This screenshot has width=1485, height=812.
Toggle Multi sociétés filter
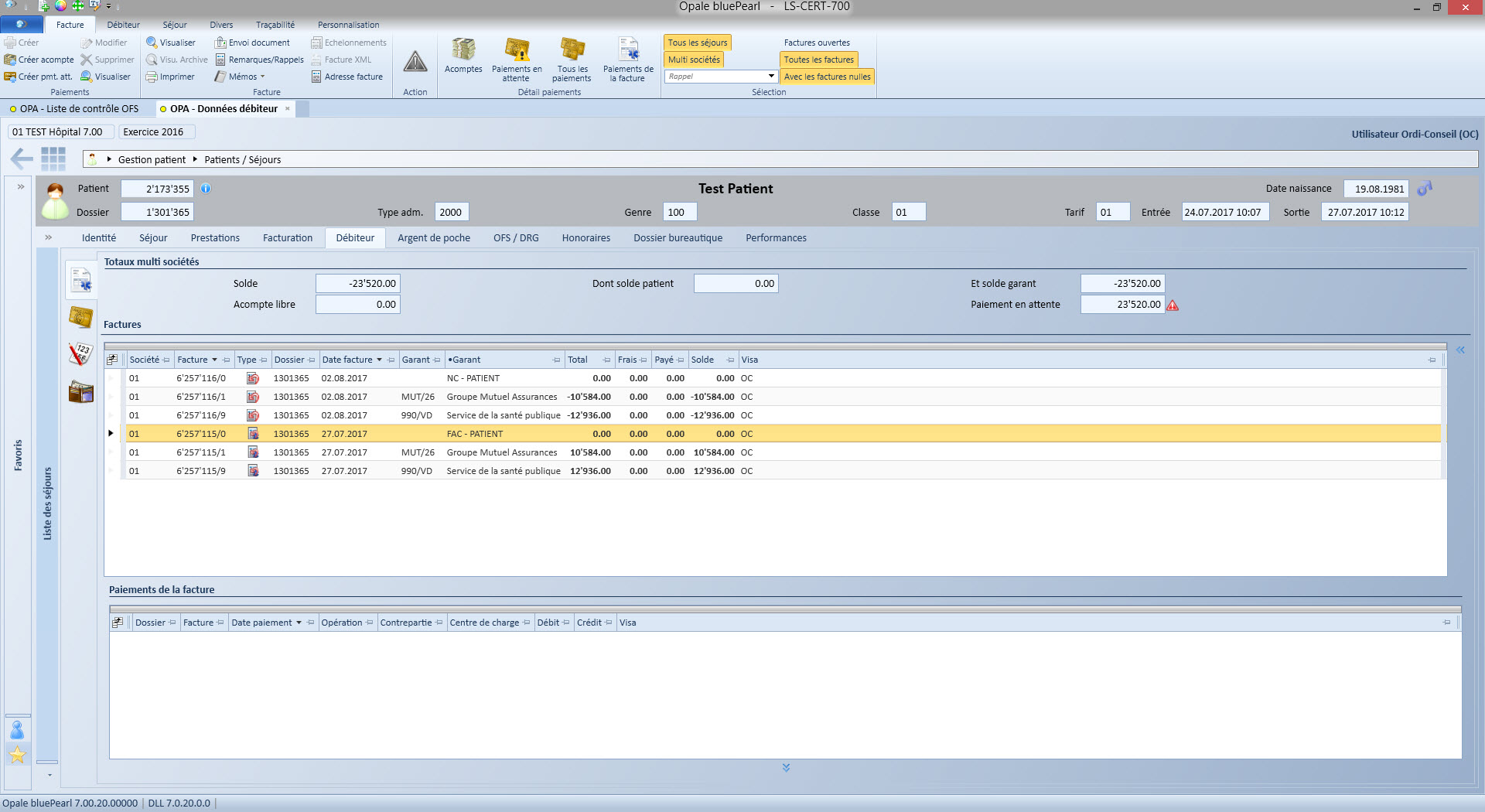pyautogui.click(x=694, y=60)
